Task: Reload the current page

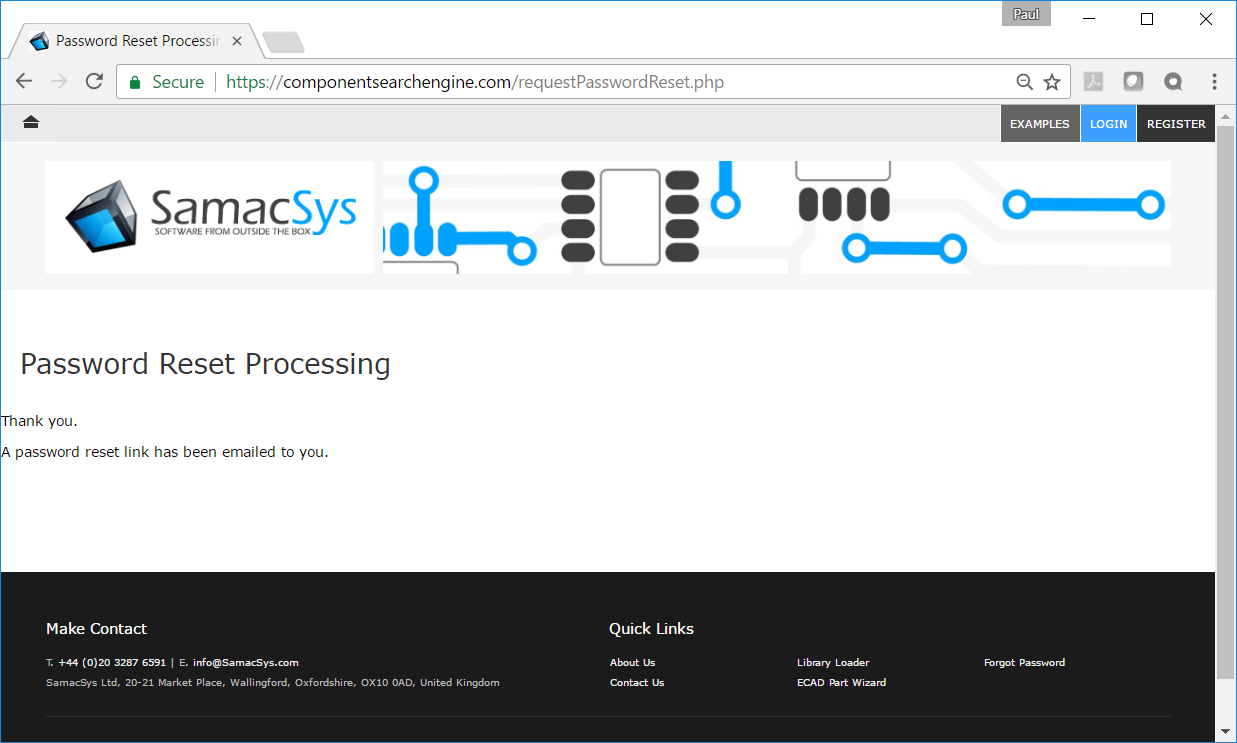Action: [x=94, y=81]
